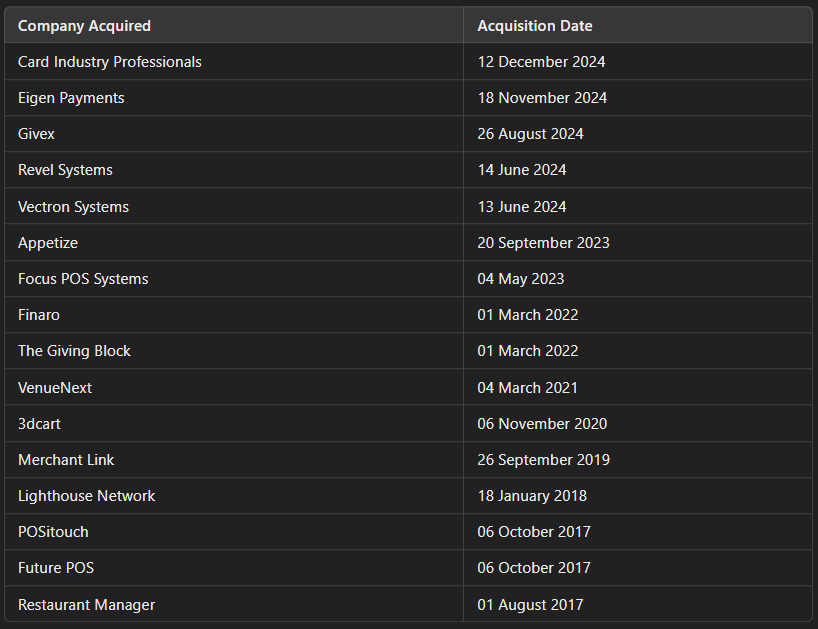
Task: Click the Lighthouse Network company name
Action: click(87, 495)
